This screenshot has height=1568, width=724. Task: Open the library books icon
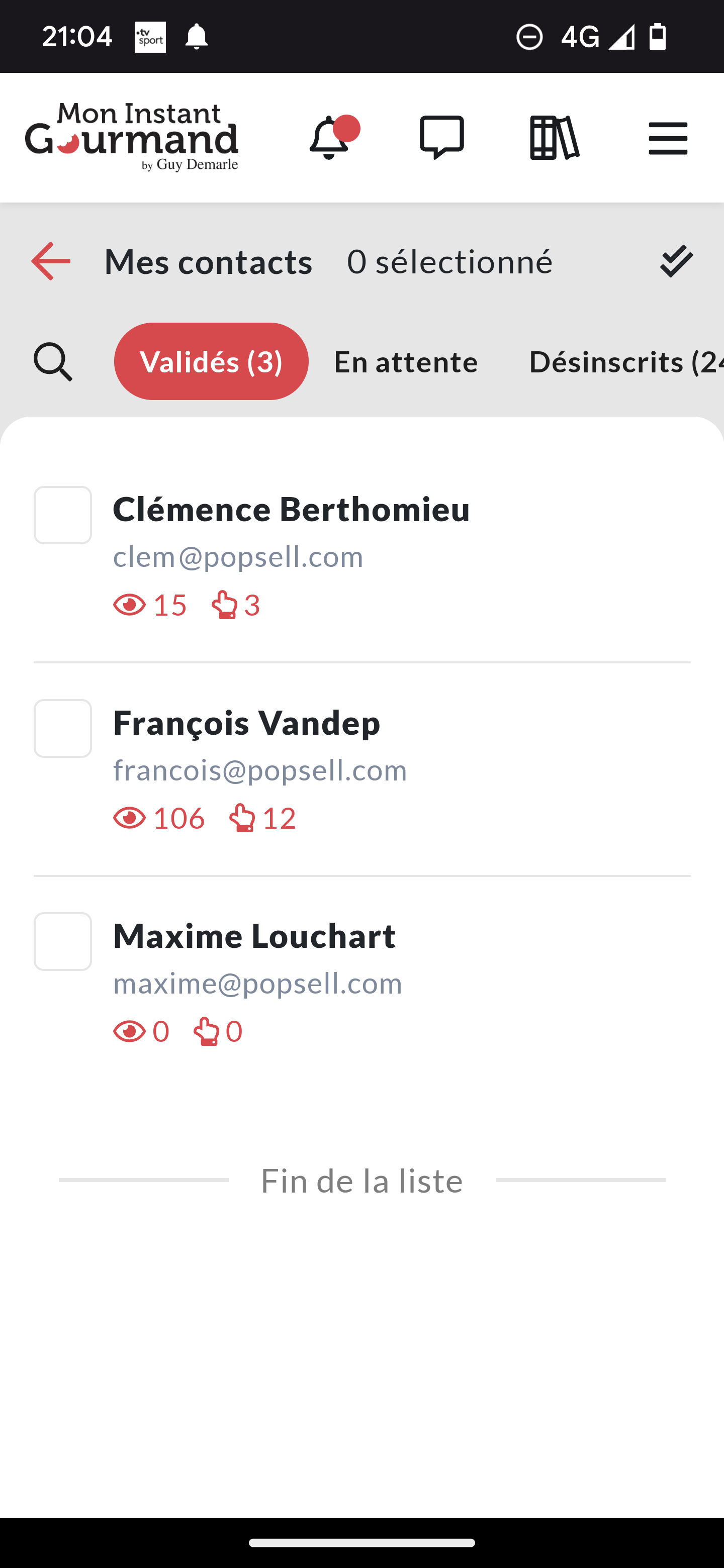tap(554, 138)
